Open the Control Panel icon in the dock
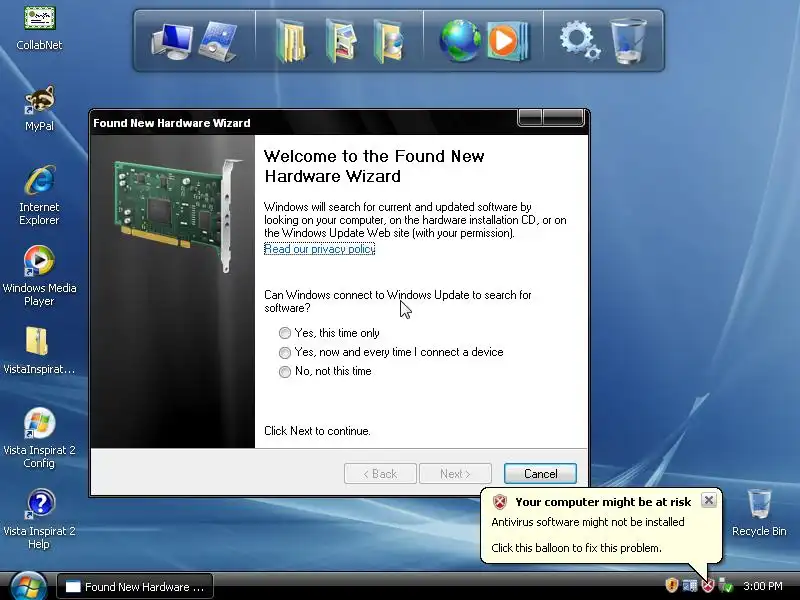800x600 pixels. [218, 42]
